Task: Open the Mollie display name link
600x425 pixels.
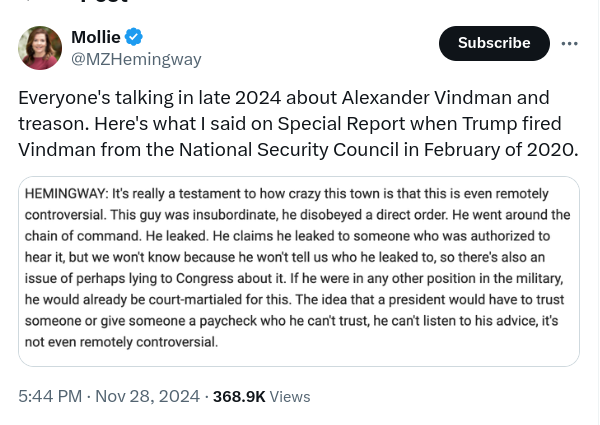Action: point(95,37)
